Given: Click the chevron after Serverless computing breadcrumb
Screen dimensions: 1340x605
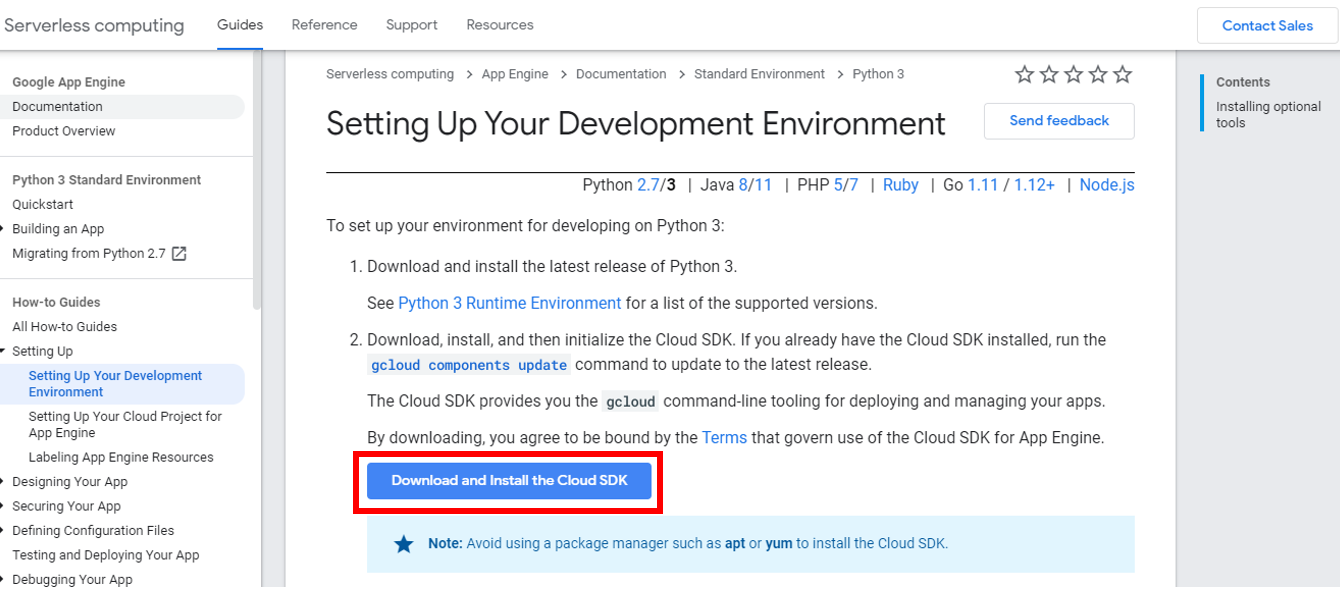Looking at the screenshot, I should (468, 75).
